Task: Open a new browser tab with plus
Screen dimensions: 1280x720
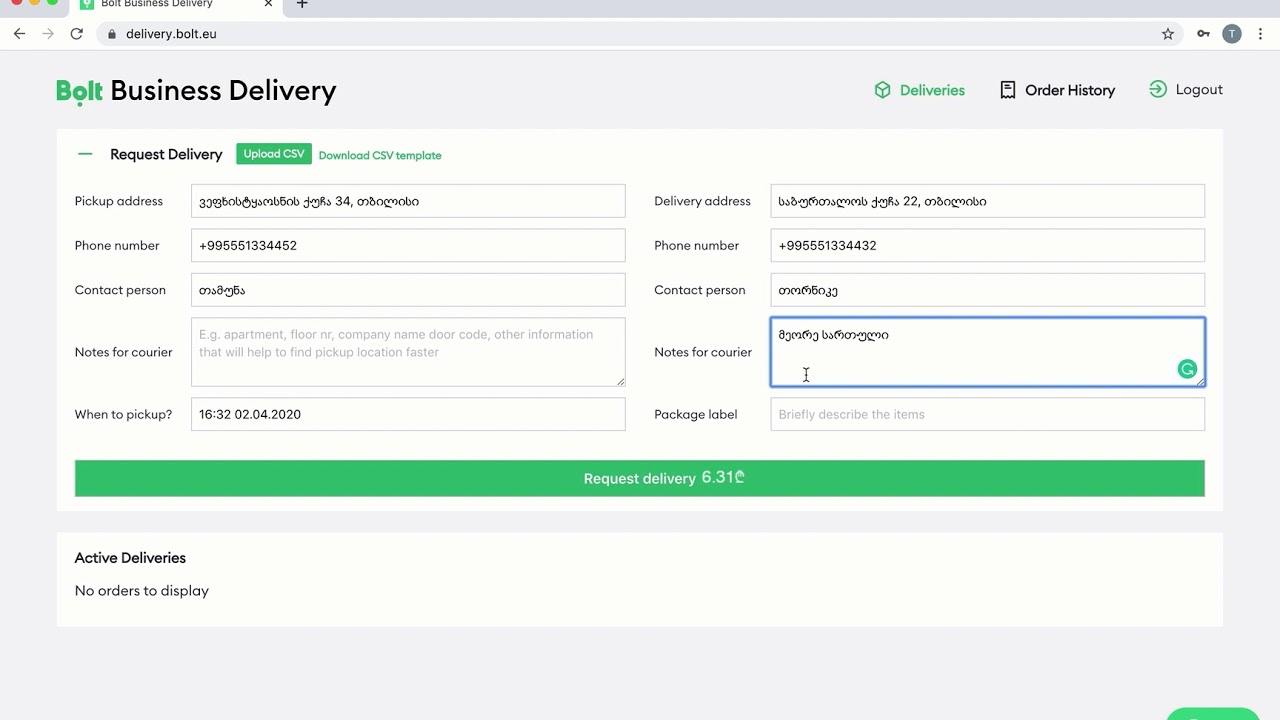Action: 302,4
